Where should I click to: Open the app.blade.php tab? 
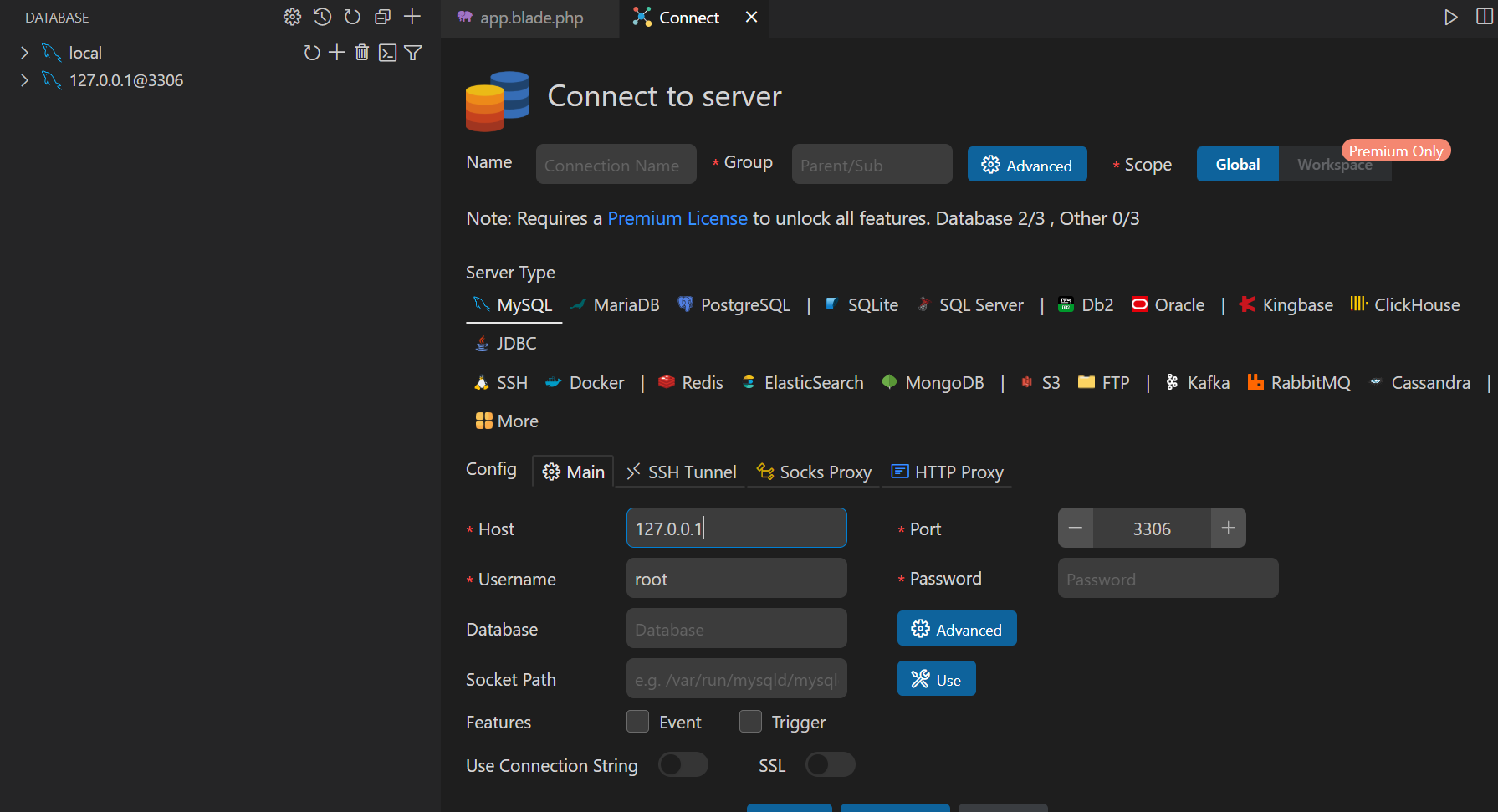click(530, 18)
